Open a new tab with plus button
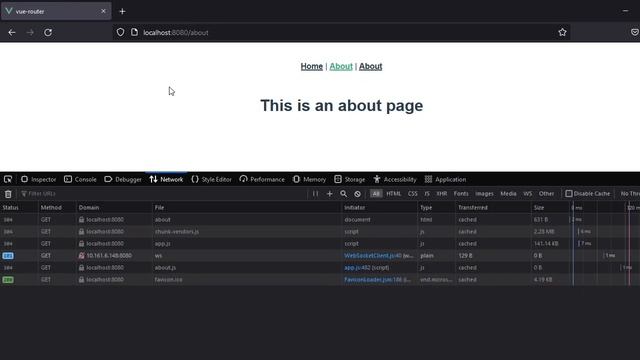Image resolution: width=640 pixels, height=360 pixels. click(122, 11)
